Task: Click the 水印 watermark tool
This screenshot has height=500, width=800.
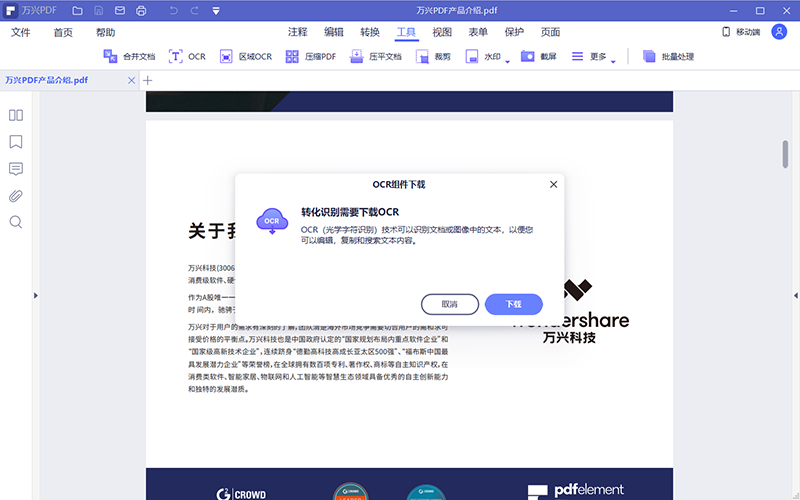Action: point(483,56)
